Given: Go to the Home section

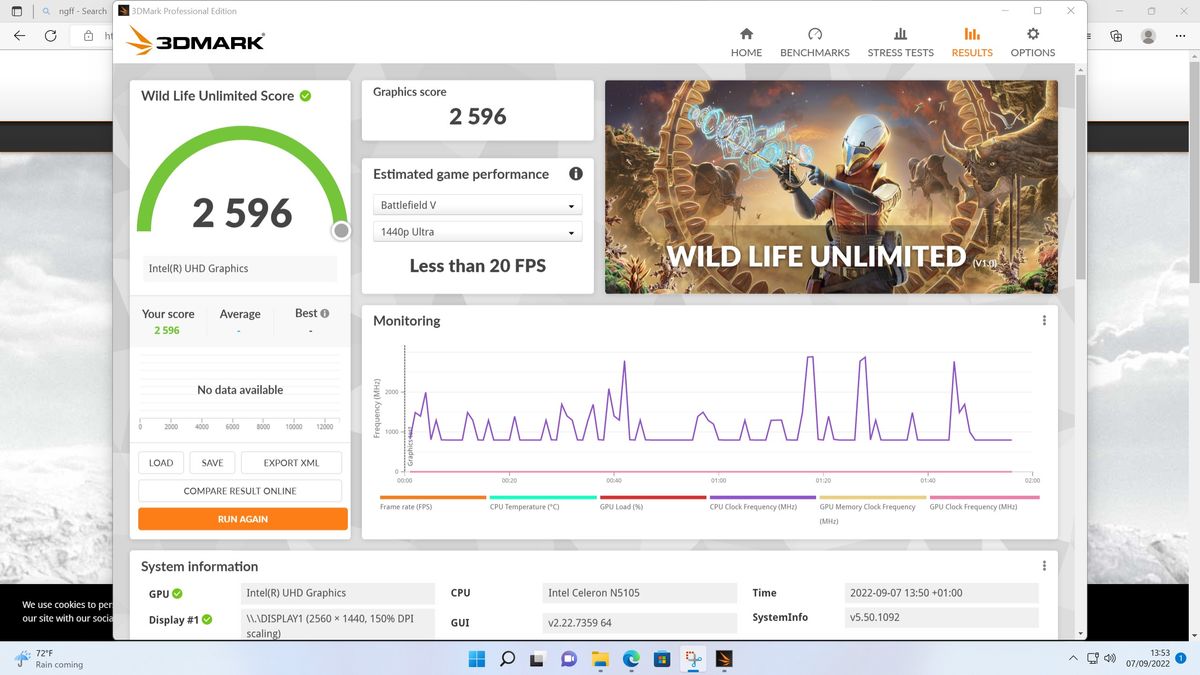Looking at the screenshot, I should coord(746,42).
